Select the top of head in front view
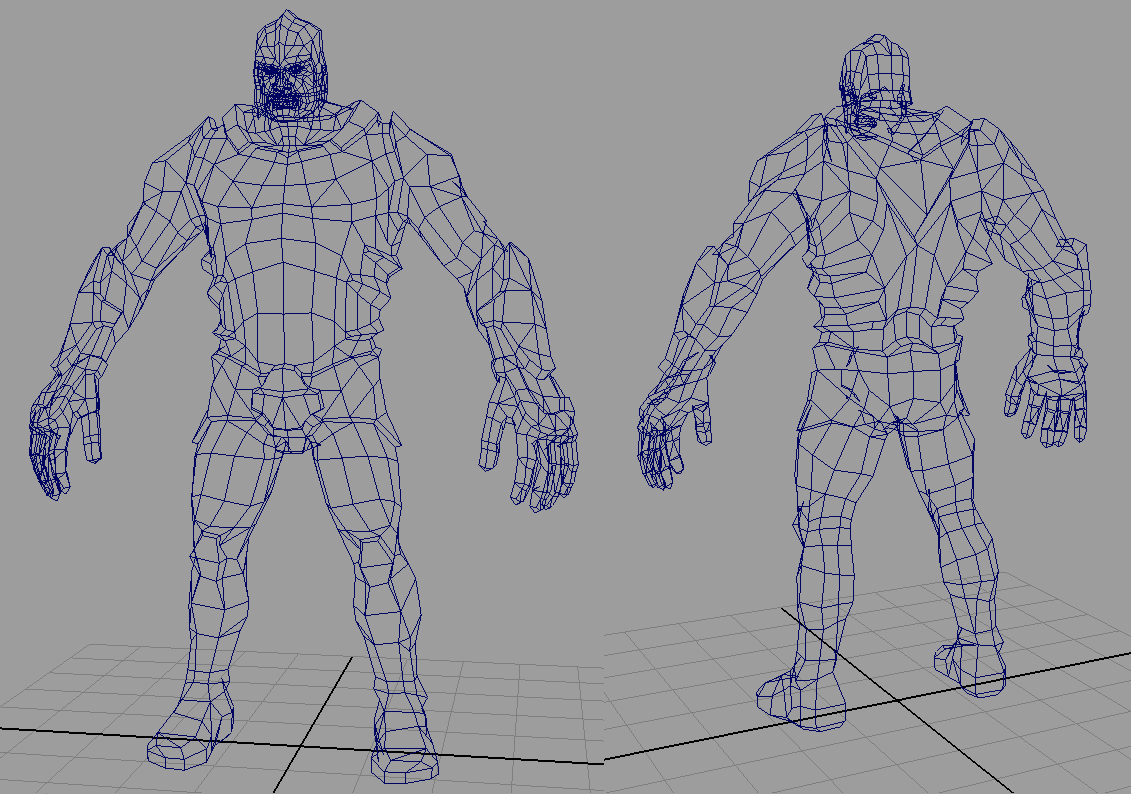 tap(288, 30)
